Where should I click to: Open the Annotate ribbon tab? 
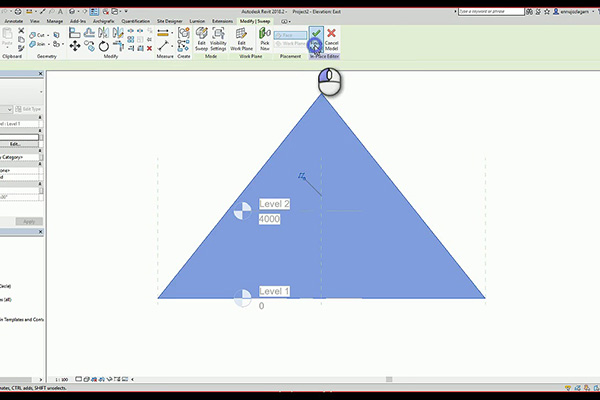pos(14,21)
